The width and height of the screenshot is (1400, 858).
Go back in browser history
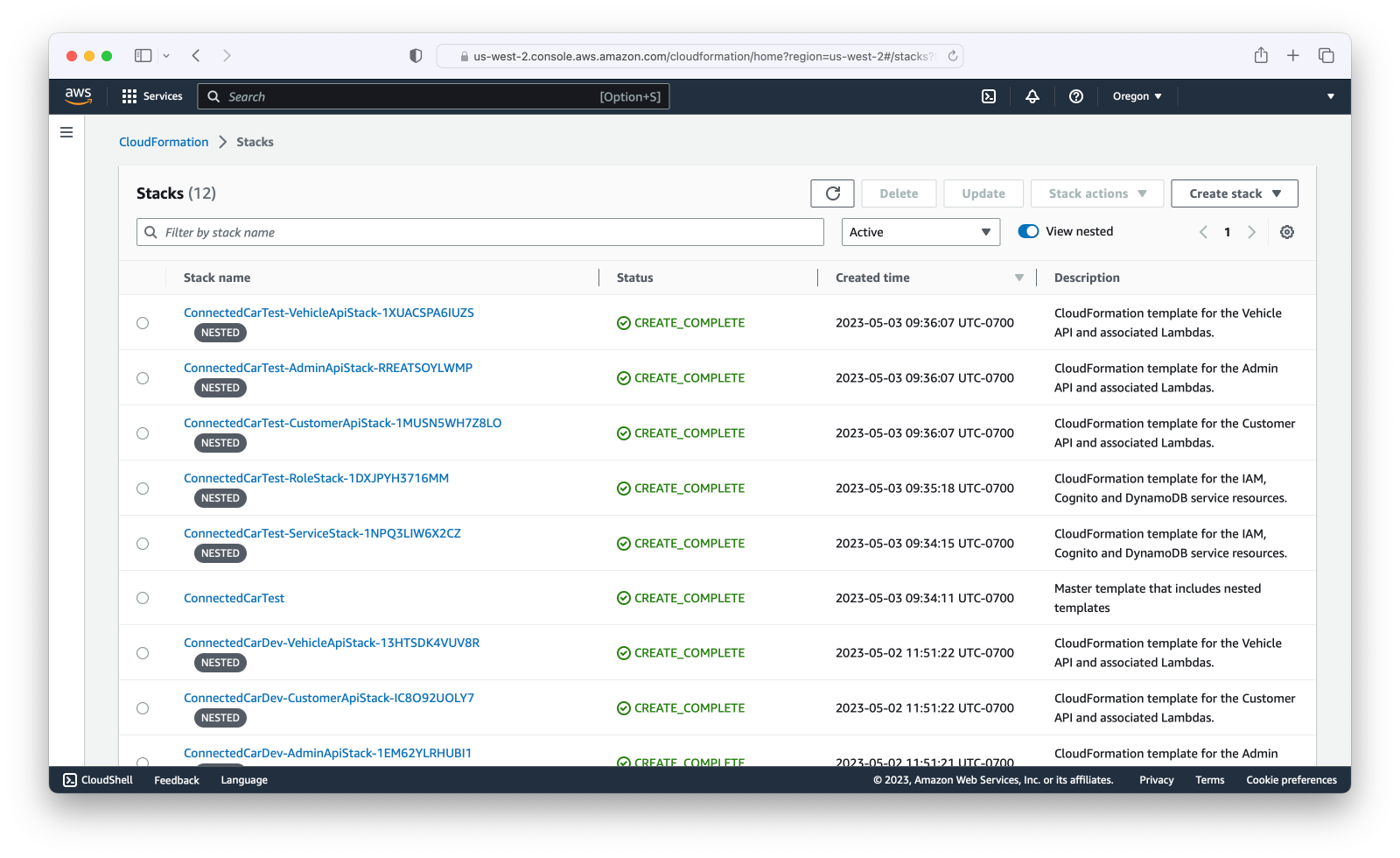click(196, 56)
